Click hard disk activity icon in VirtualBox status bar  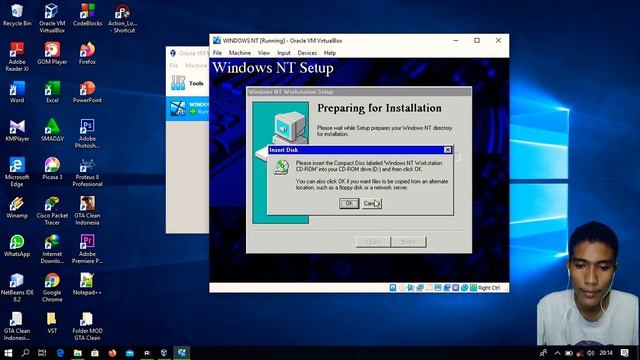(393, 288)
